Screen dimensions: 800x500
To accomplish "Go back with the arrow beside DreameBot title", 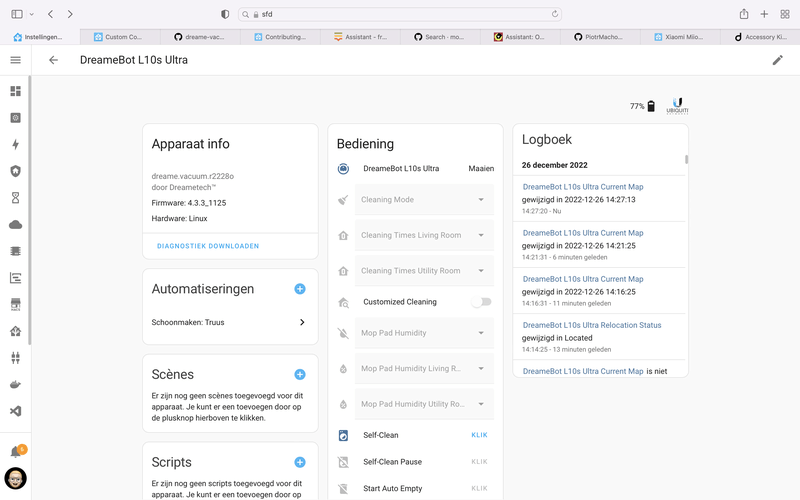I will coord(53,60).
